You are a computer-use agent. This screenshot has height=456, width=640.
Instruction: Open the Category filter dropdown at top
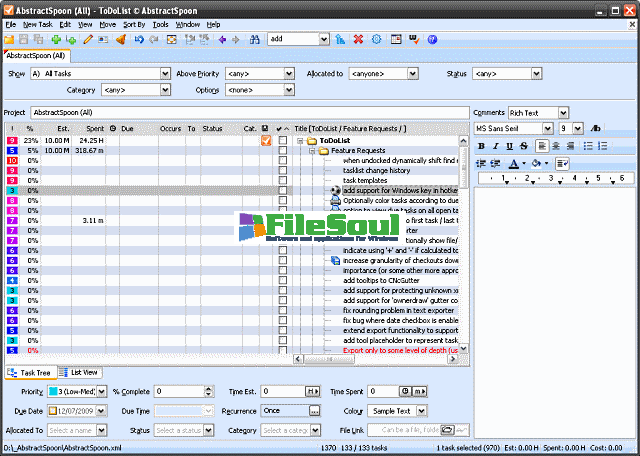(x=165, y=90)
